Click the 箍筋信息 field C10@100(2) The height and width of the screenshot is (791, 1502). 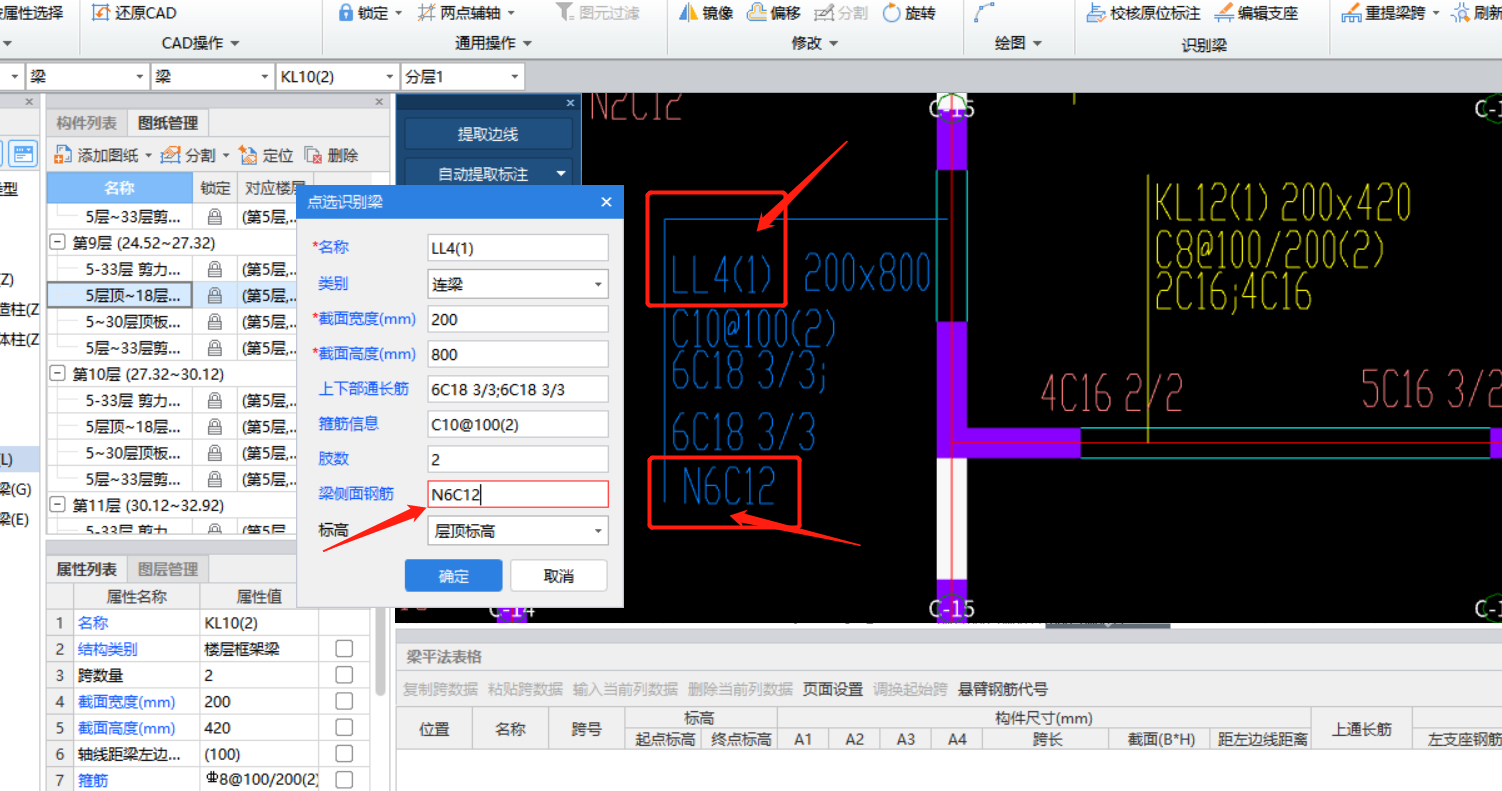point(518,424)
